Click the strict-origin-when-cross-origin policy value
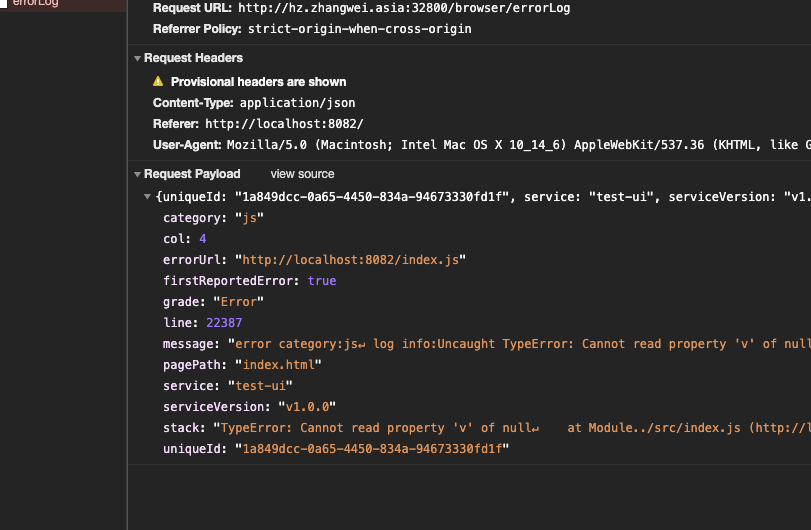The width and height of the screenshot is (811, 530). coord(359,29)
